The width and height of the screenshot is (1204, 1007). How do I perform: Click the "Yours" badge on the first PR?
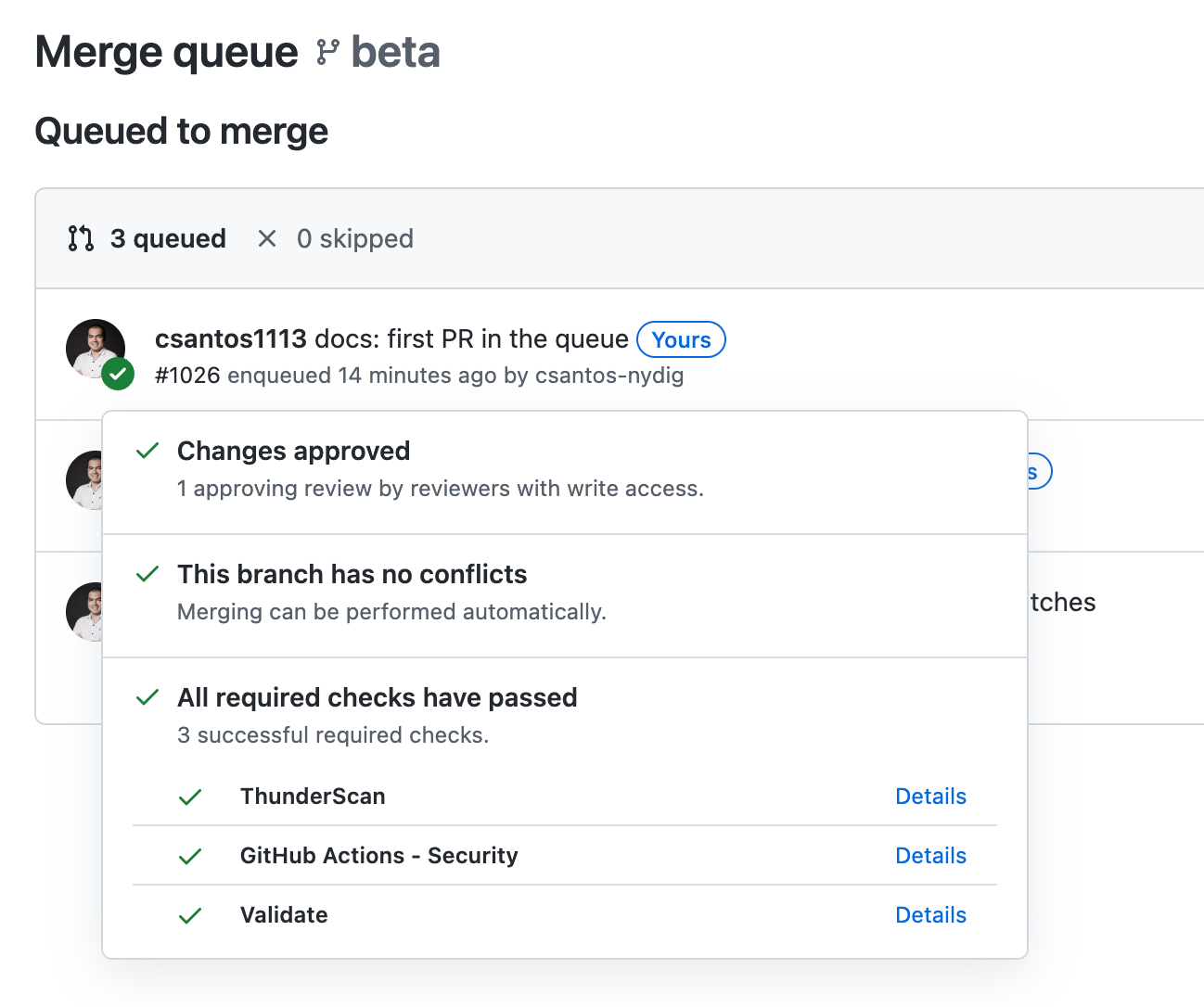coord(681,339)
